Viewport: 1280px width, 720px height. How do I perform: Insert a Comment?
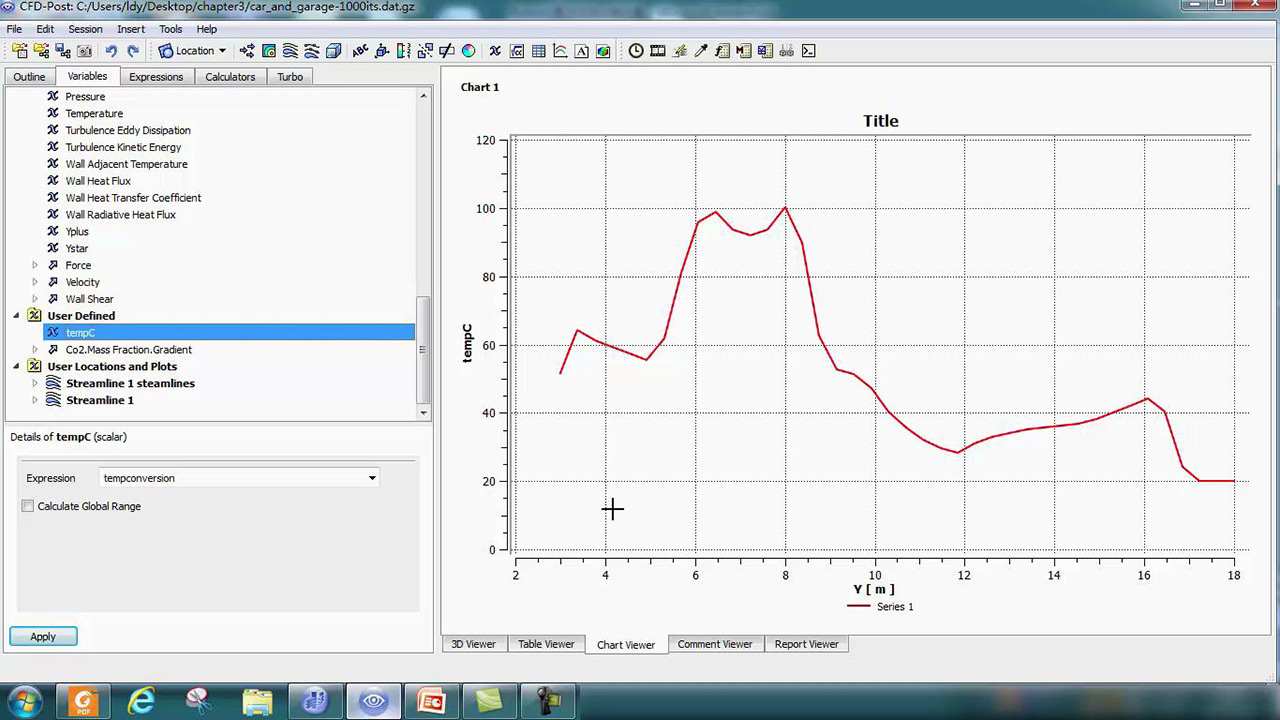coord(582,51)
